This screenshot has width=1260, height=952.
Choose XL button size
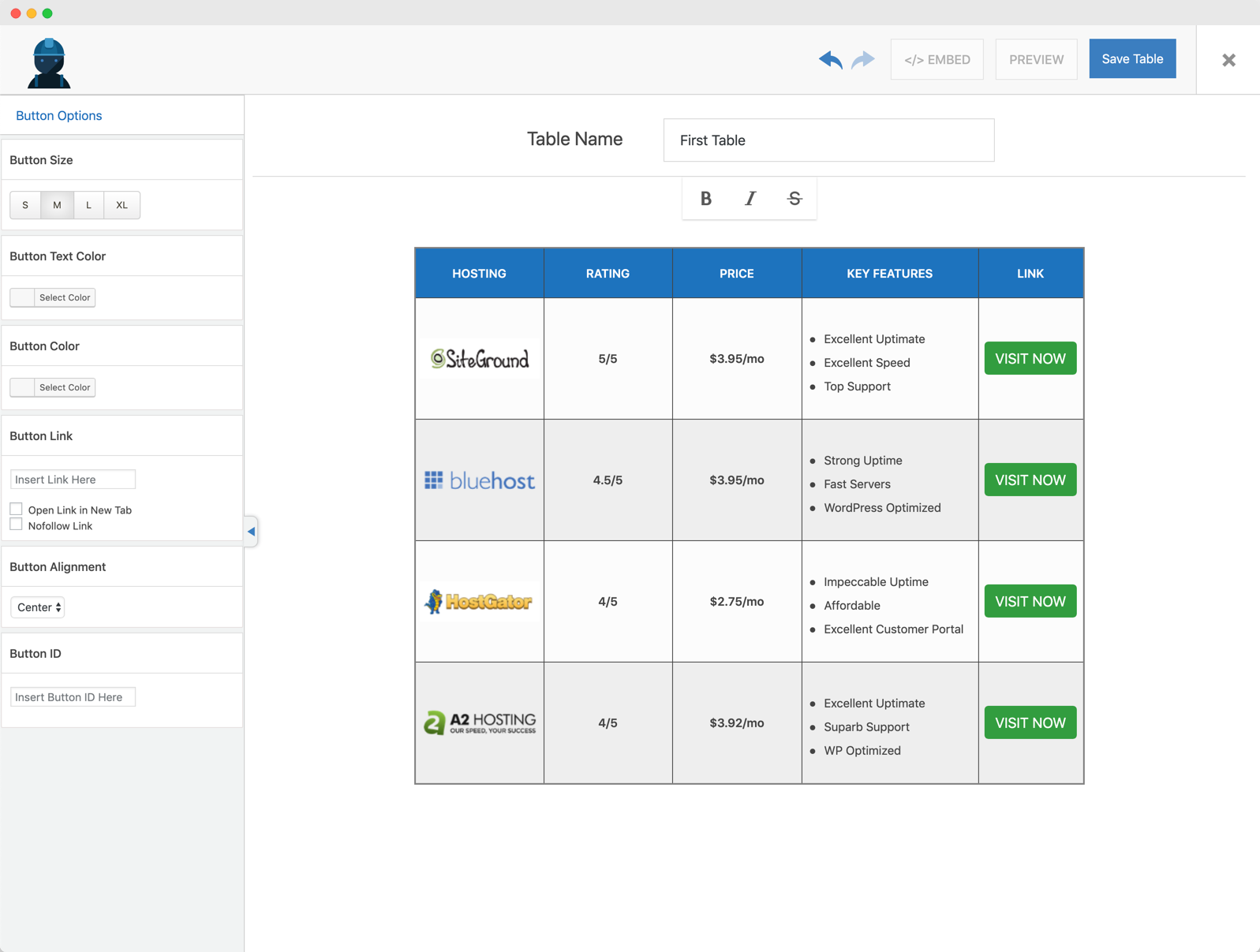[122, 205]
